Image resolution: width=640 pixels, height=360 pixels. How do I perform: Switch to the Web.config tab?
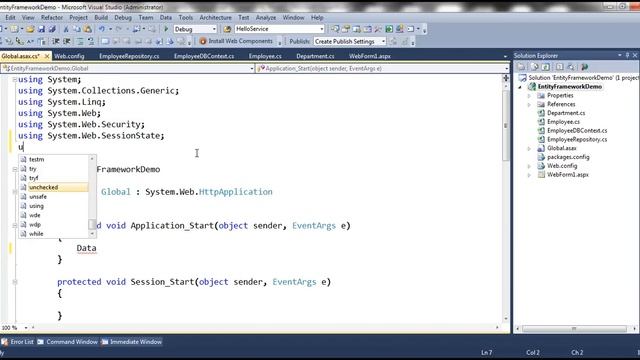click(x=69, y=56)
